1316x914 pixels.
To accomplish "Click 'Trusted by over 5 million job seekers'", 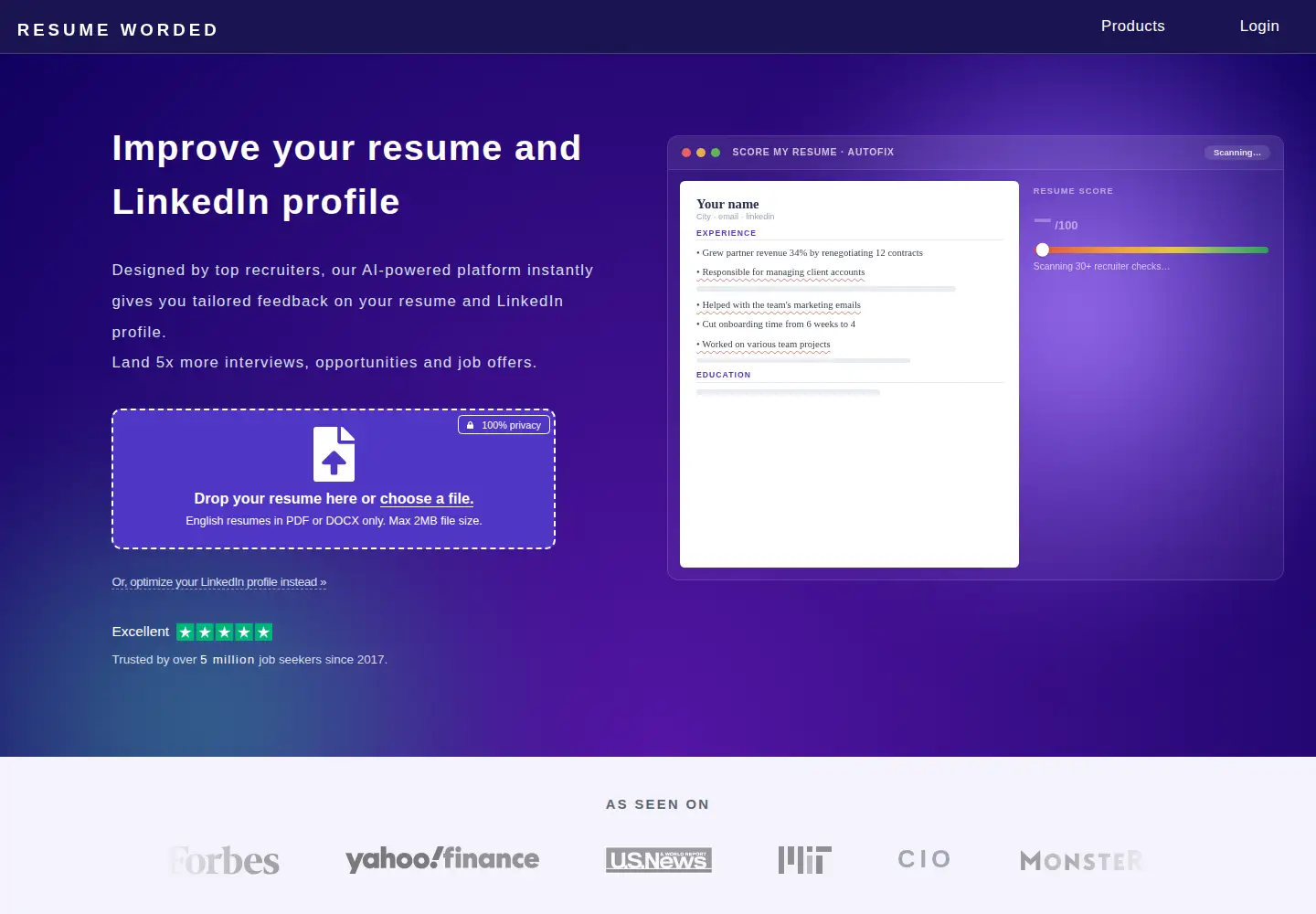I will point(249,659).
